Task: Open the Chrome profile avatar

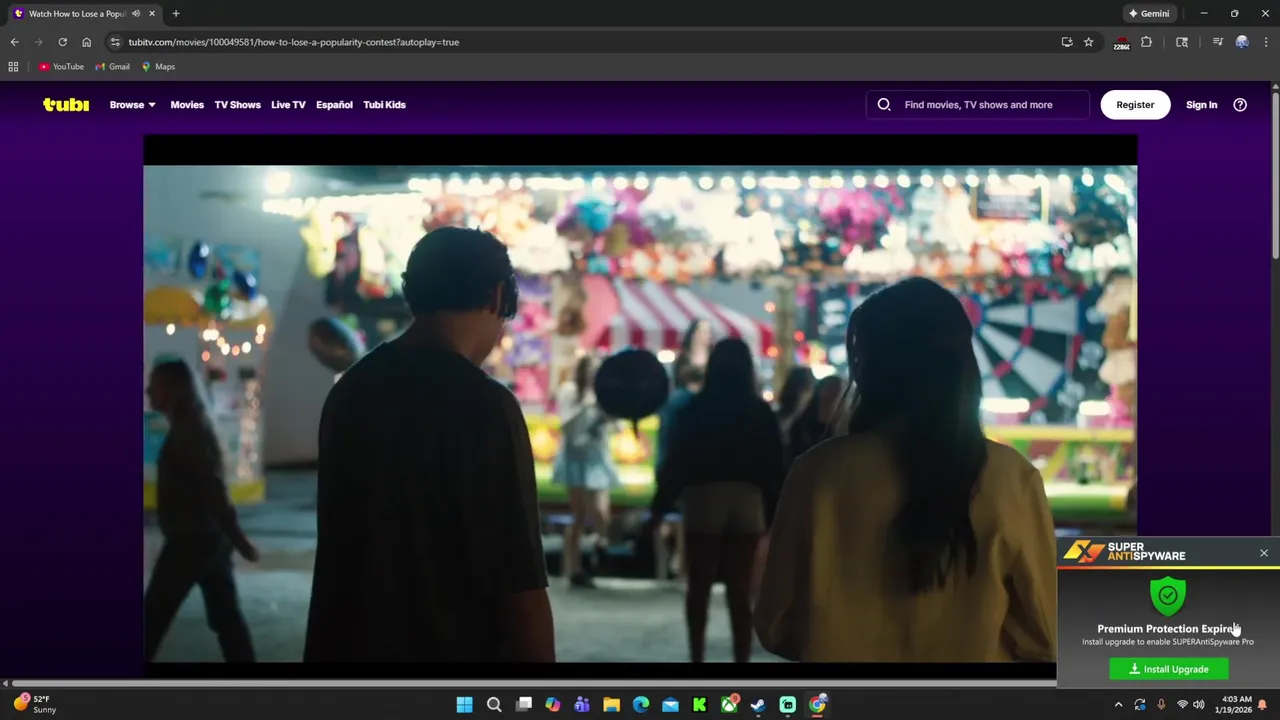Action: tap(1242, 42)
